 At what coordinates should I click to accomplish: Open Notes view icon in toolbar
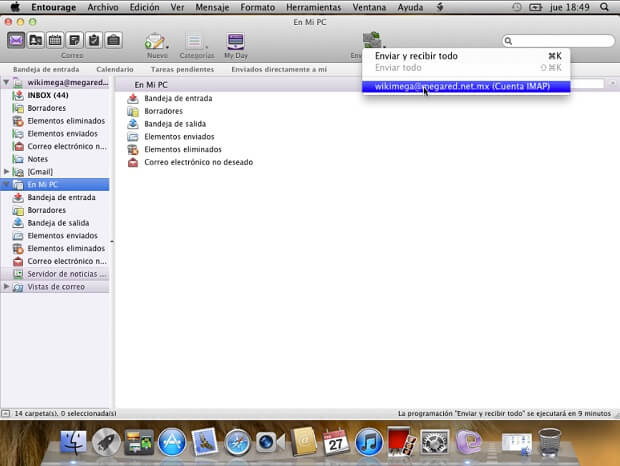coord(74,40)
